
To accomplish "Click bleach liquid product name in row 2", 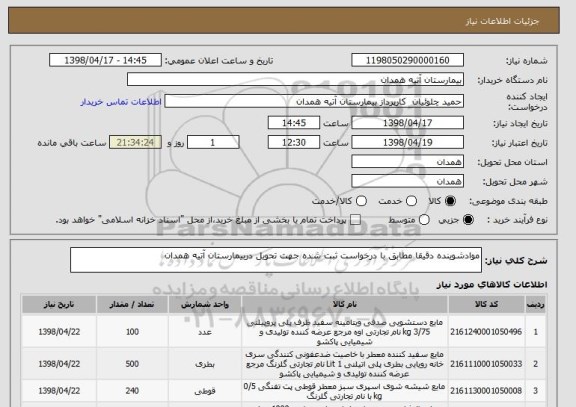I will [345, 364].
